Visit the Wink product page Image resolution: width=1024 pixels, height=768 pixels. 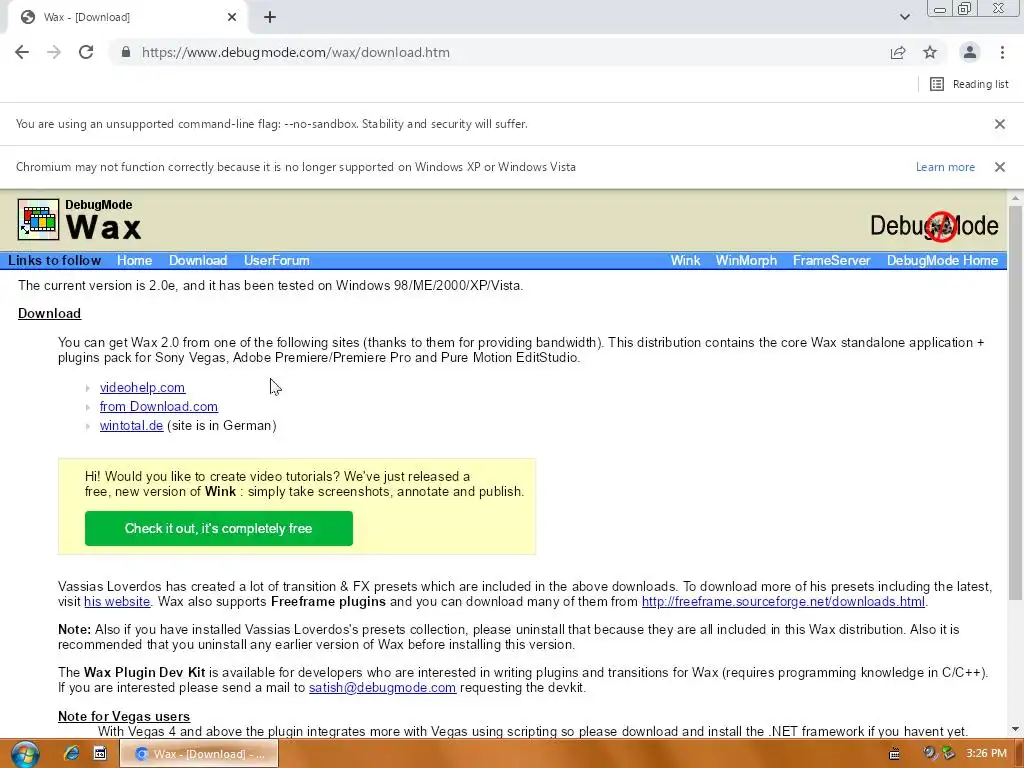click(x=685, y=261)
